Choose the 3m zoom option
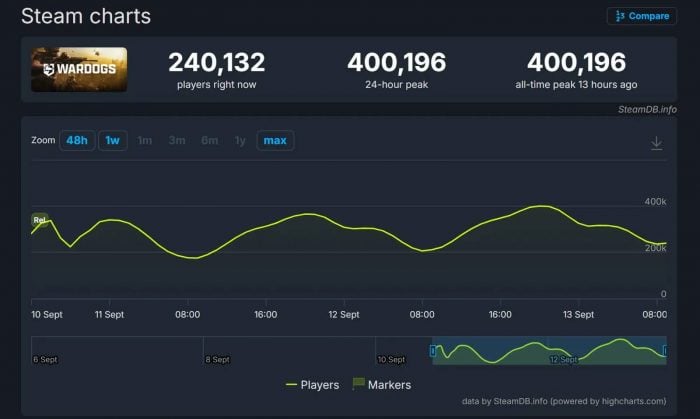 (x=177, y=141)
